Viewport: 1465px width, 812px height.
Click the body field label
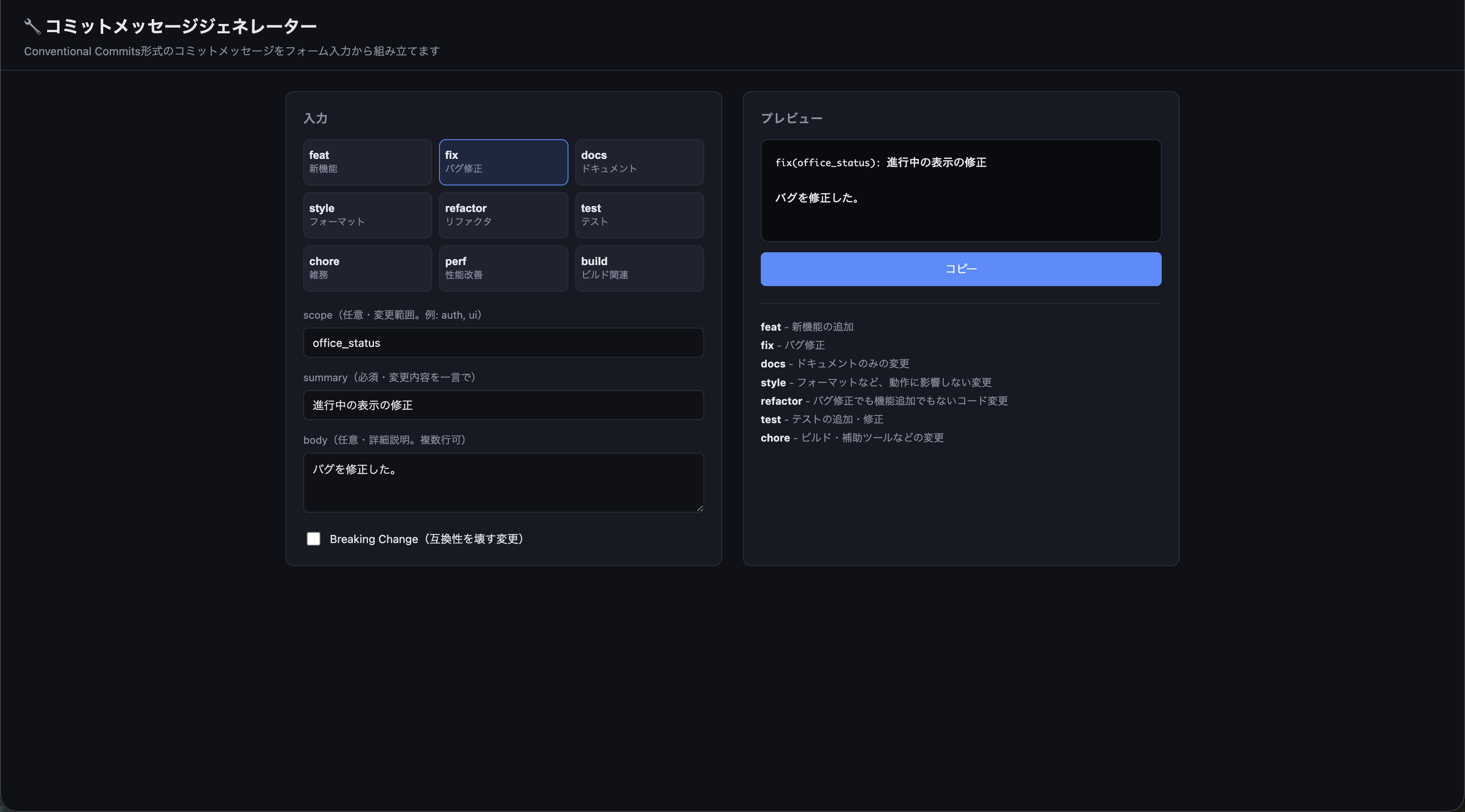385,439
